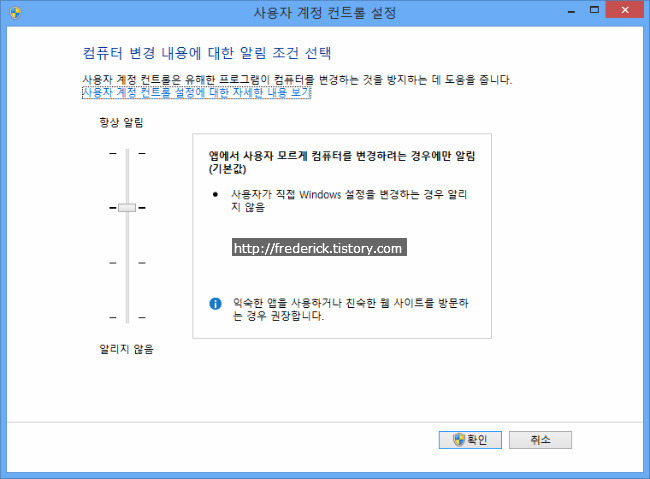
Task: Click the sentence 사용자 계정 컨트롤은 유해한 프로그램이
Action: 297,80
